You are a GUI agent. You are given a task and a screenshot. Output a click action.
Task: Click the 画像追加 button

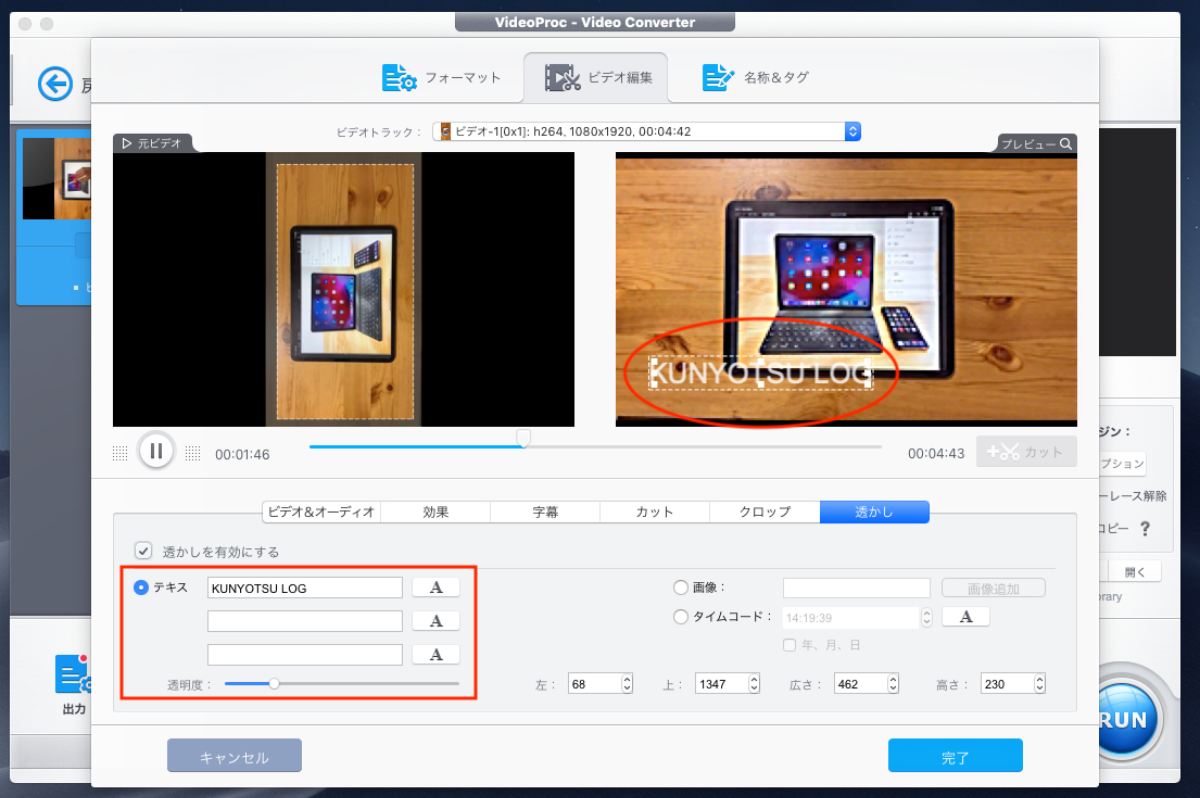(993, 588)
